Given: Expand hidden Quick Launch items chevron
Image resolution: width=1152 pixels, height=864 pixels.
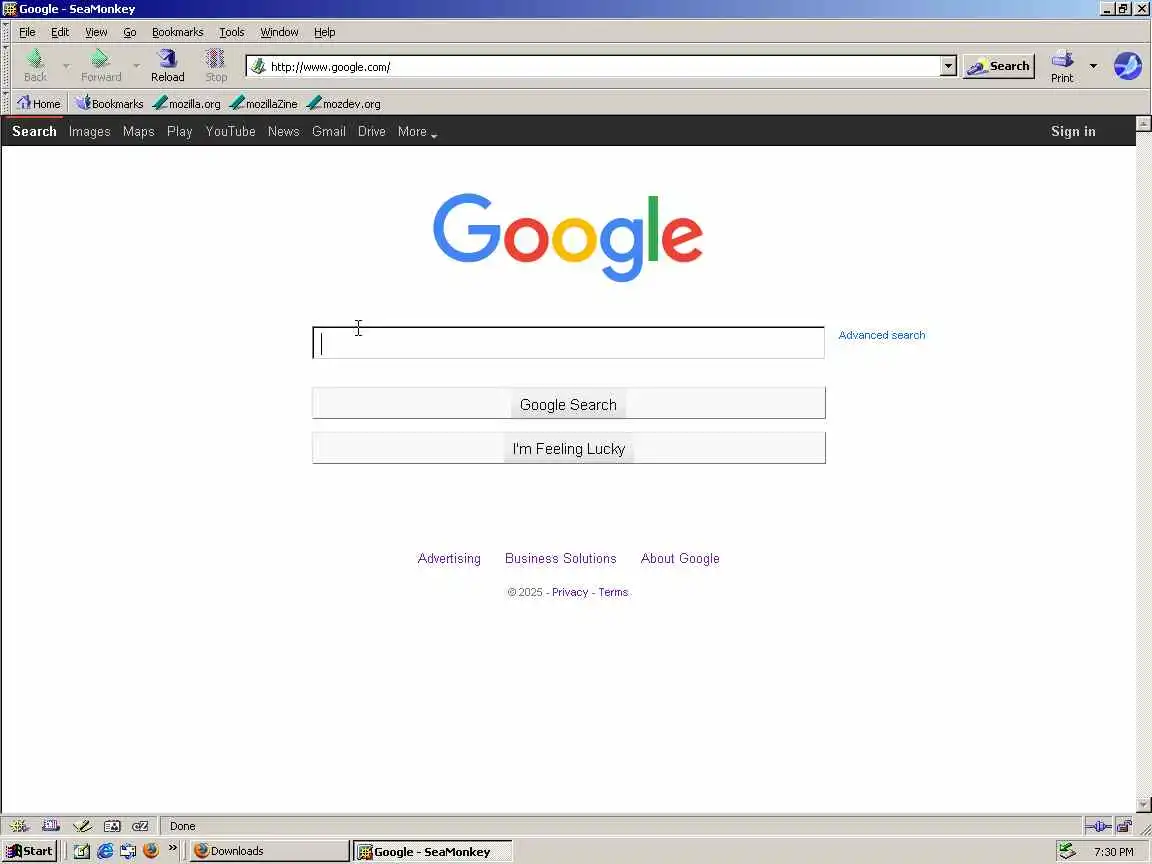Looking at the screenshot, I should tap(173, 848).
